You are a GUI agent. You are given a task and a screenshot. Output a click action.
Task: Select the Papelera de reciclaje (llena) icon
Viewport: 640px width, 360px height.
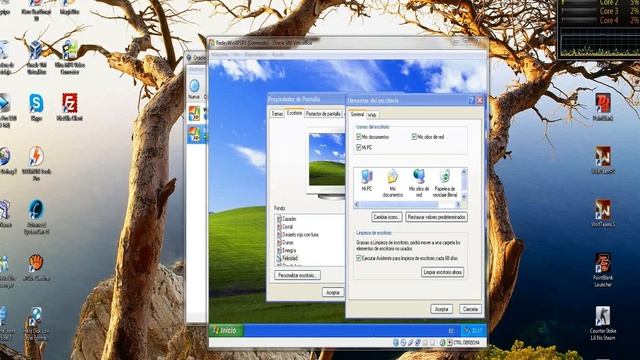tap(445, 183)
